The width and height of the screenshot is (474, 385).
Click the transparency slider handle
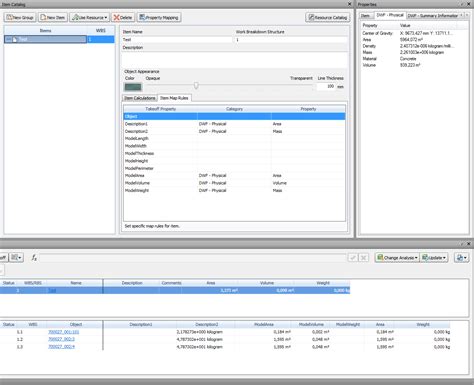click(196, 86)
